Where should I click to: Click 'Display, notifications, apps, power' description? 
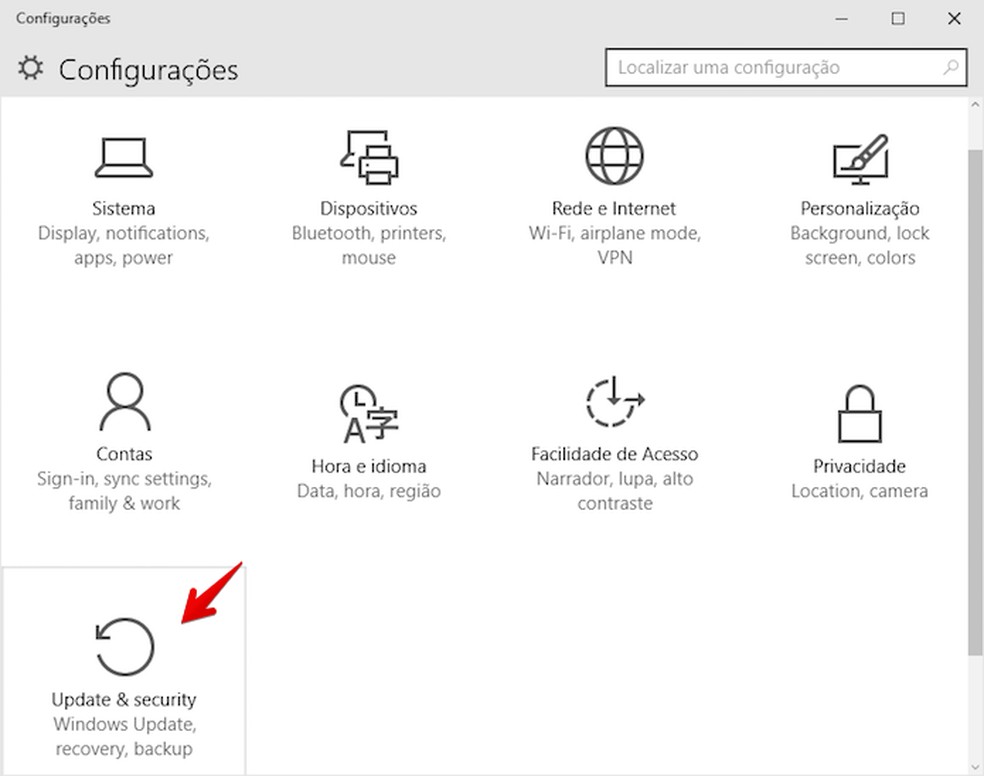click(124, 245)
